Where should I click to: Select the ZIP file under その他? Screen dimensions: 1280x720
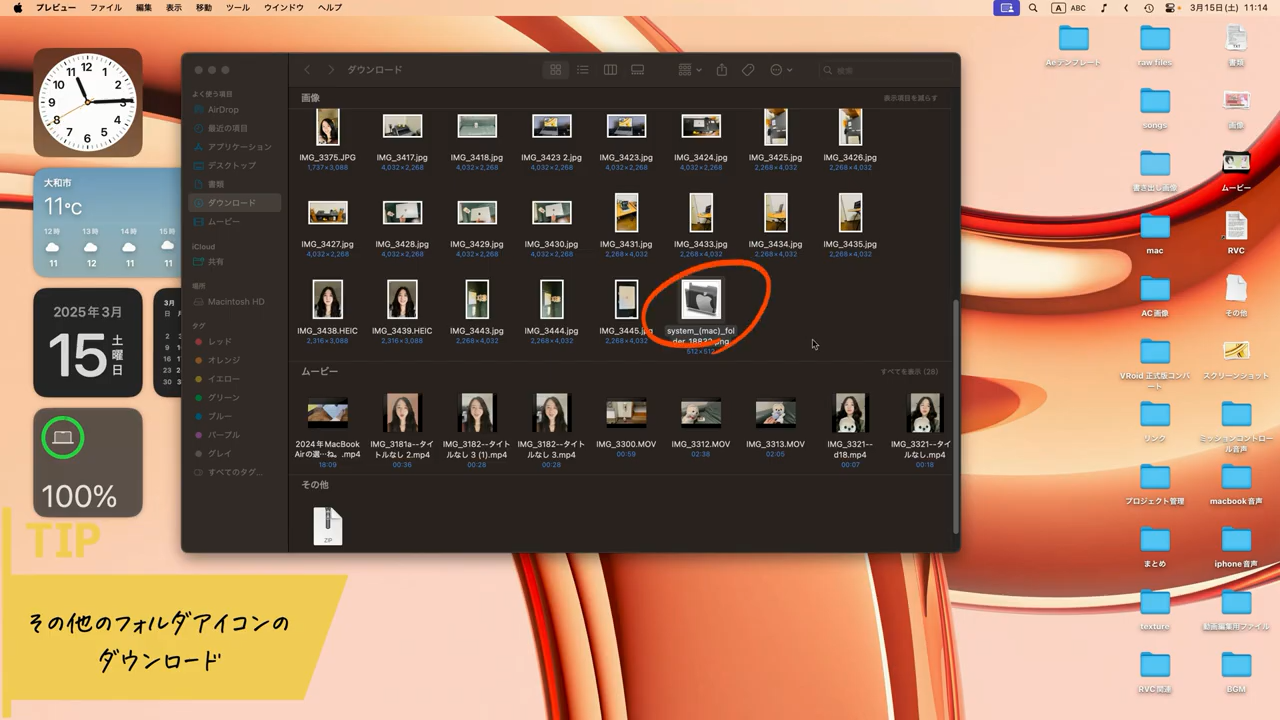328,526
